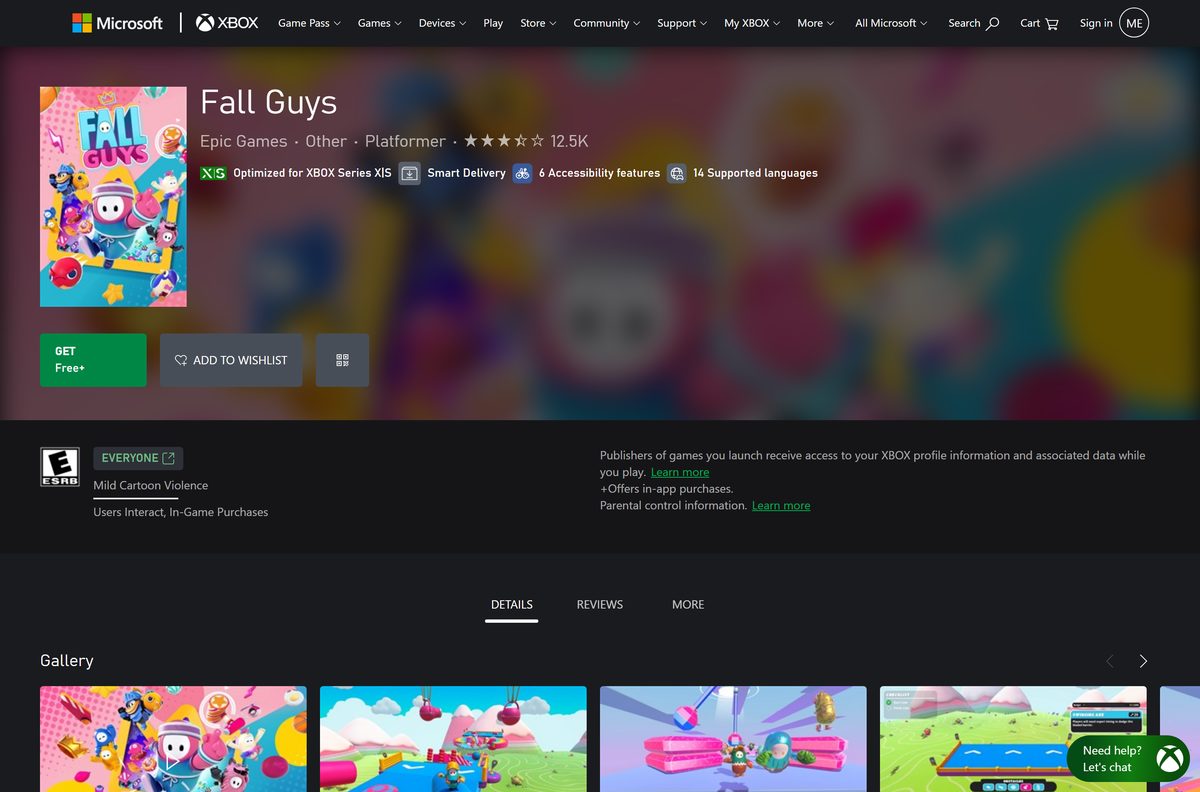
Task: Click the Fall Guys title heading
Action: coord(269,103)
